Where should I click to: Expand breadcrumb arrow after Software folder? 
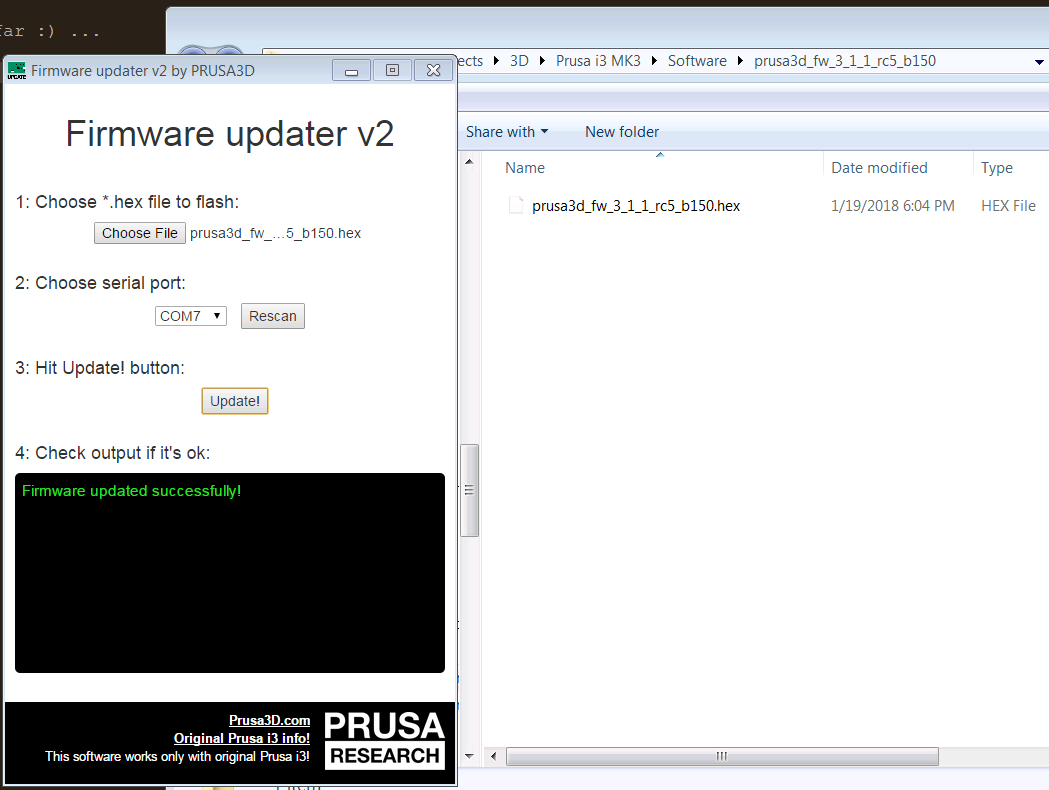click(741, 61)
